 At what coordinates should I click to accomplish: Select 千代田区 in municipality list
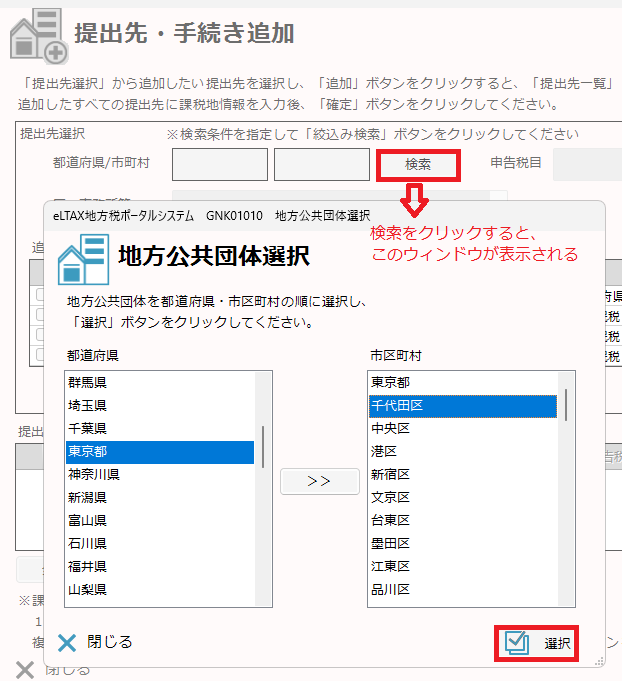pos(463,406)
